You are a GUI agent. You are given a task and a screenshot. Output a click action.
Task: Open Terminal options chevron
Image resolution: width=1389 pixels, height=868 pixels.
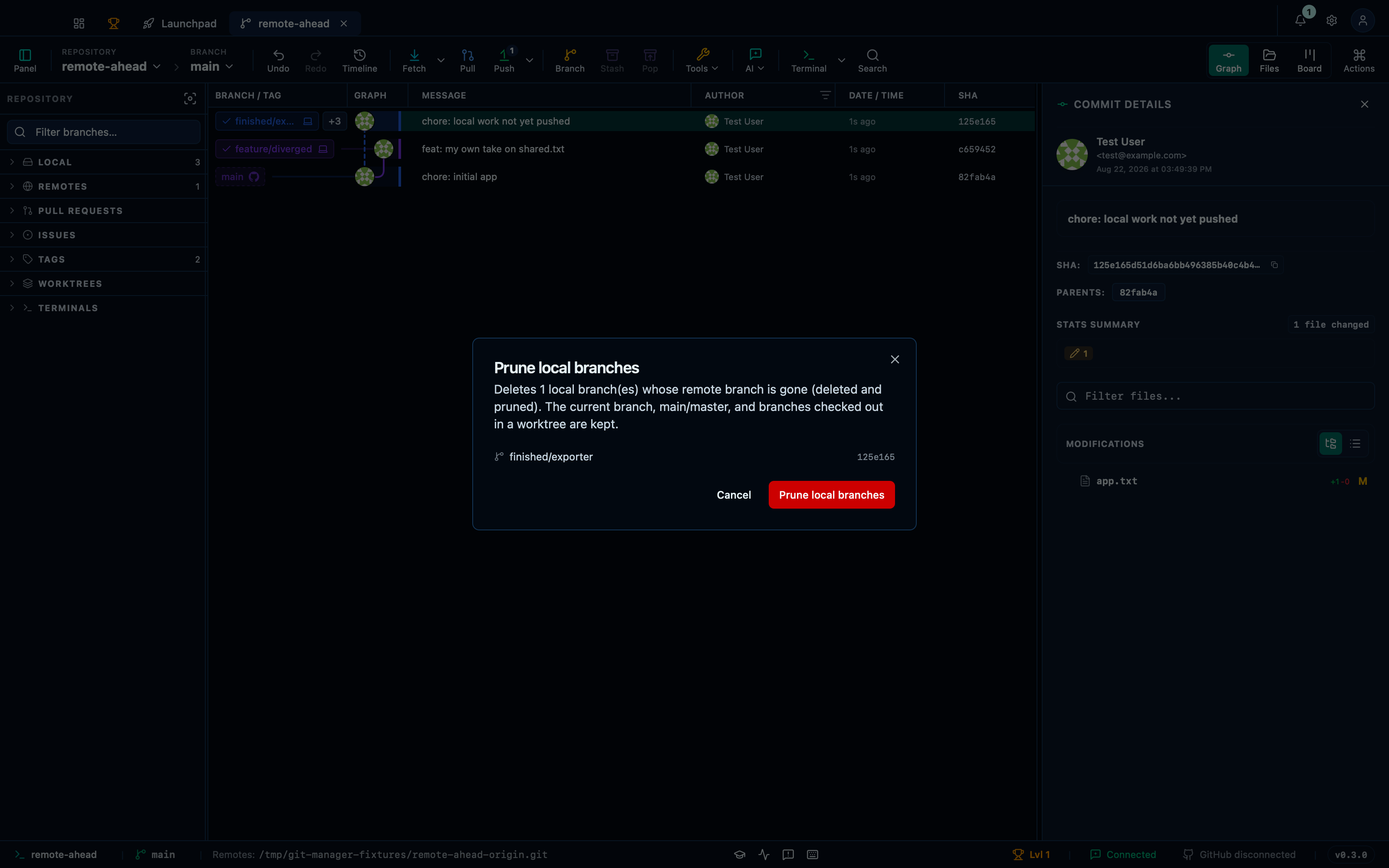[842, 60]
